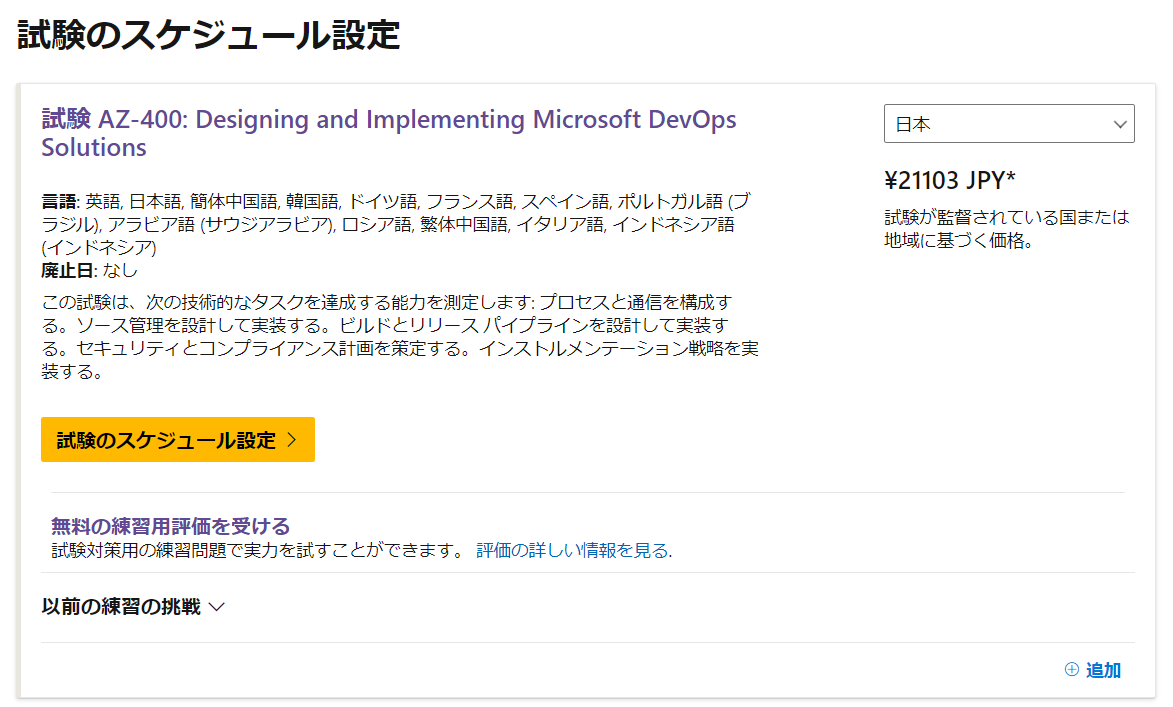
Task: Click the page heading 試験のスケジュール設定
Action: (209, 35)
